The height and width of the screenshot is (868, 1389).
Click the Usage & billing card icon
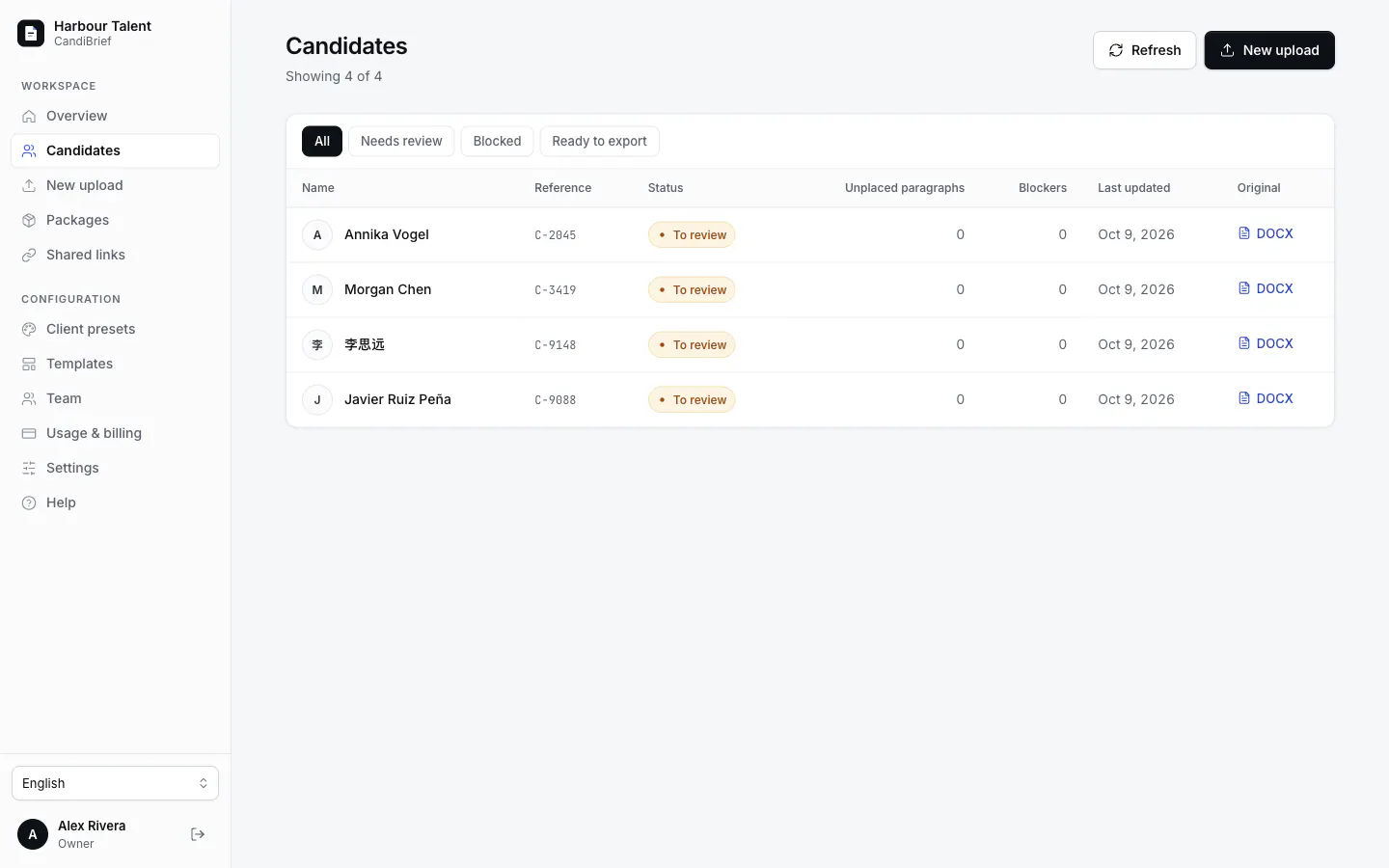tap(29, 433)
